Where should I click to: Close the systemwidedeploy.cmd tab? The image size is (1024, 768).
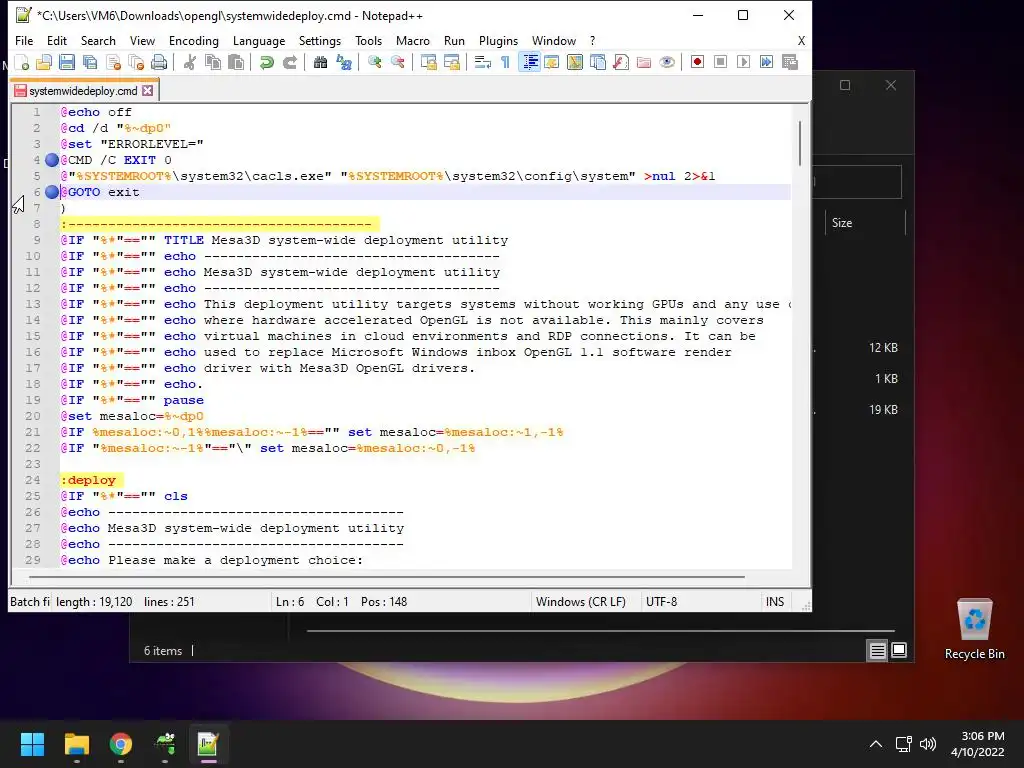pyautogui.click(x=148, y=91)
